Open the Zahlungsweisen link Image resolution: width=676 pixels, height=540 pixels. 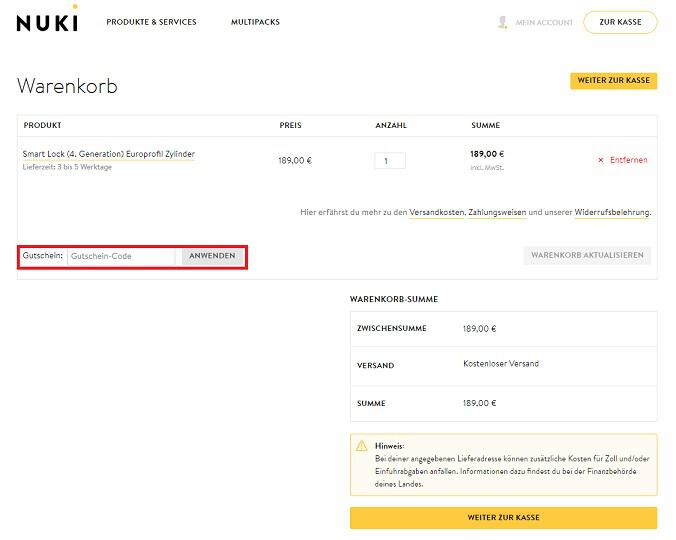[x=497, y=212]
